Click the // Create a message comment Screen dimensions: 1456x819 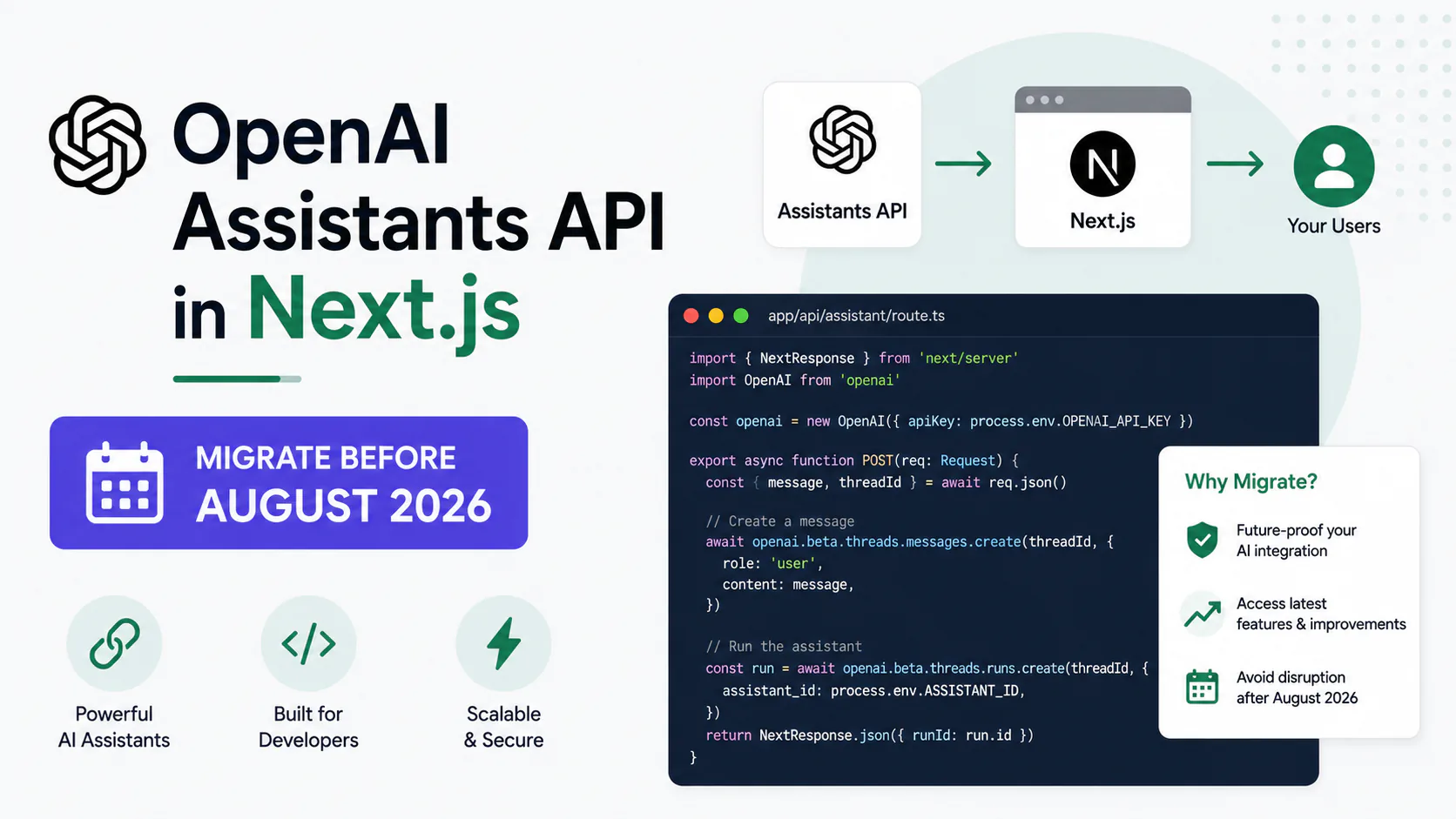[780, 521]
